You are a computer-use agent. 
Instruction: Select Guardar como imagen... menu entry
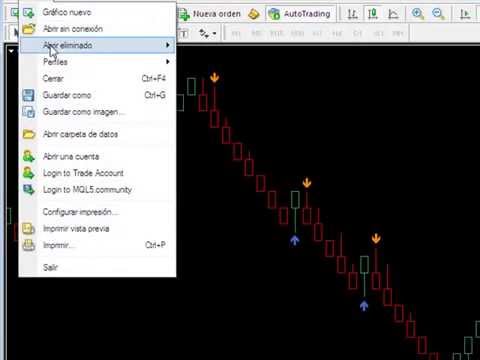[x=97, y=112]
